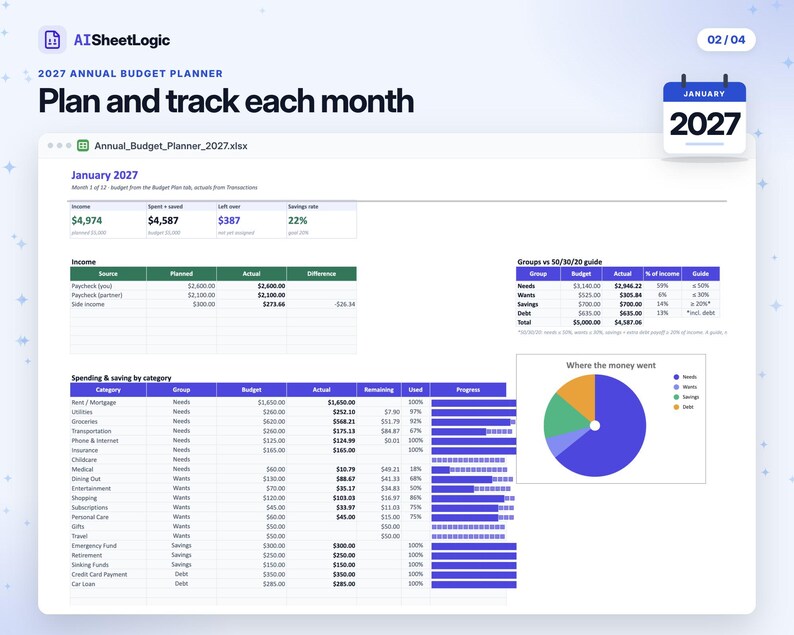Image resolution: width=794 pixels, height=635 pixels.
Task: Click the % of income column header
Action: click(662, 273)
